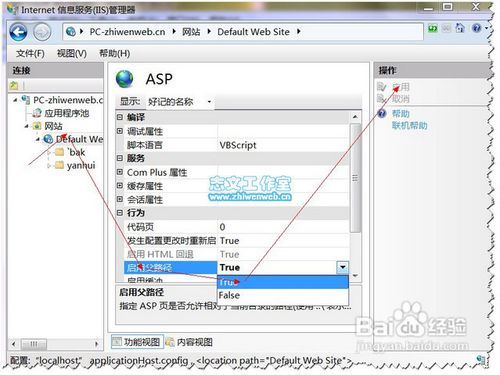Collapse the 编译 section

click(120, 117)
